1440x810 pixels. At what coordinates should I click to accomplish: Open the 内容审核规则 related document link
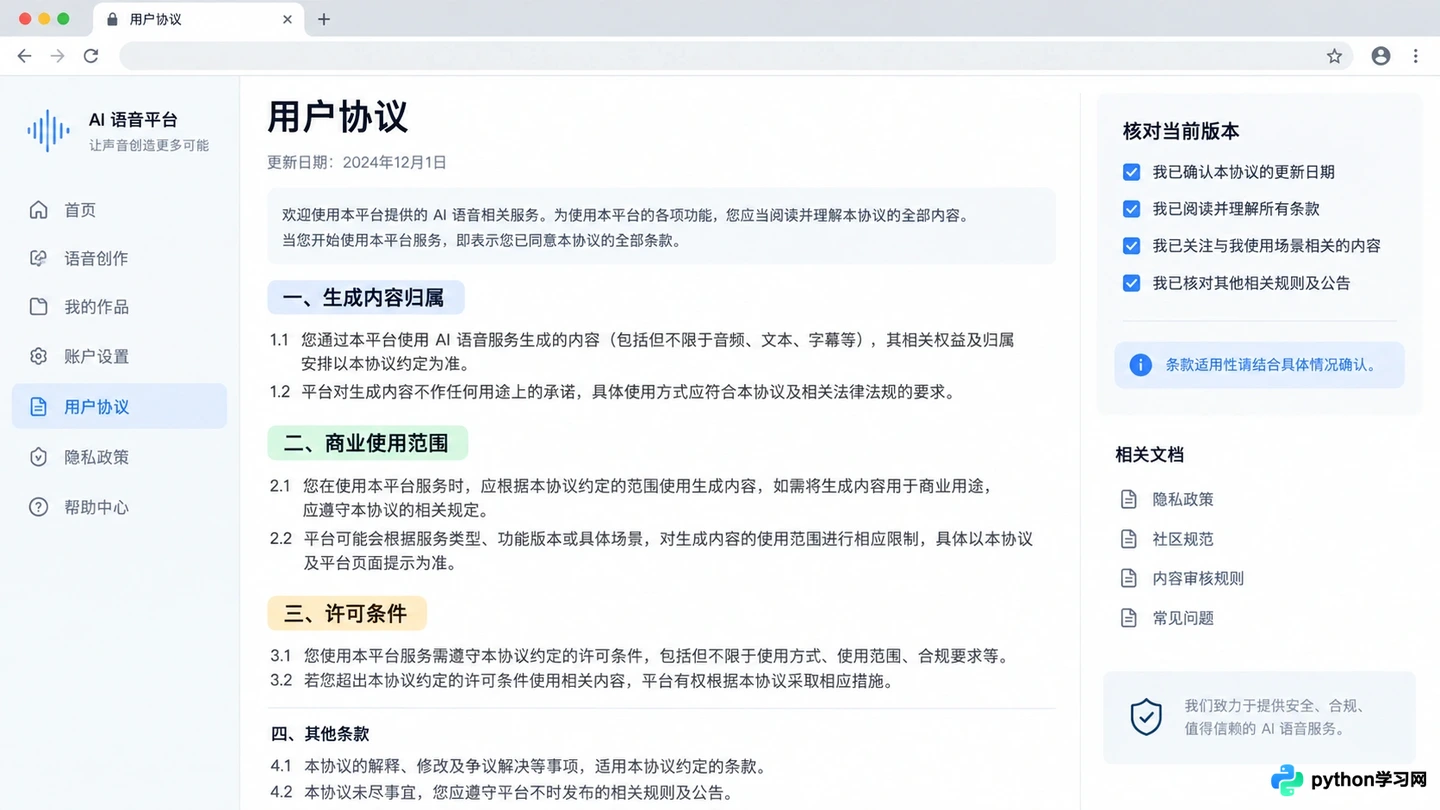(1198, 578)
